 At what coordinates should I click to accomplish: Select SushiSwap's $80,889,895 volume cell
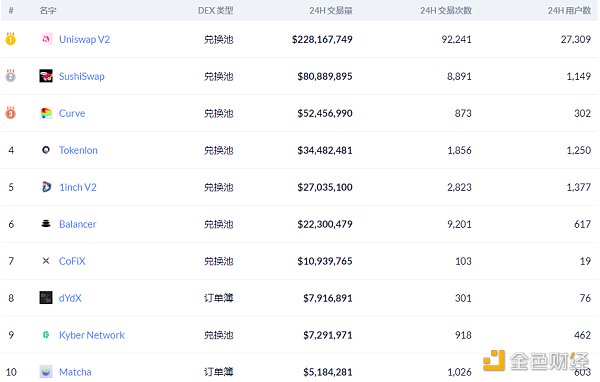pos(325,76)
